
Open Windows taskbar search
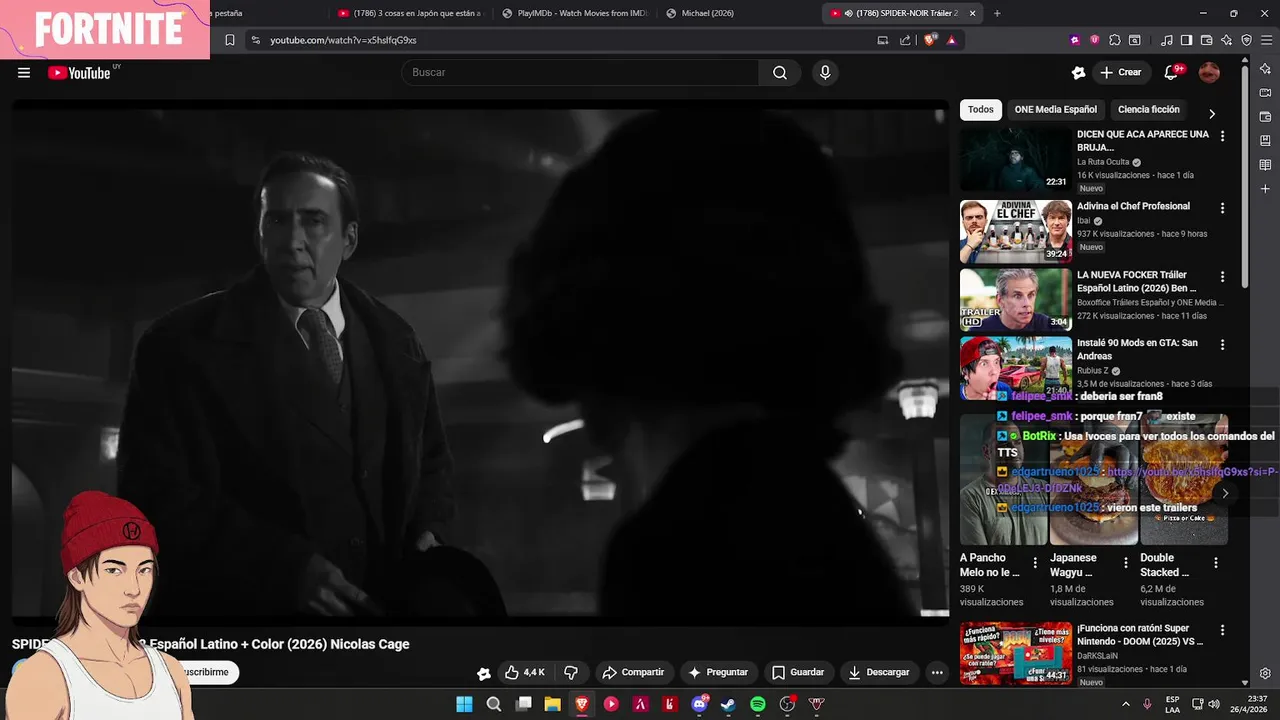coord(494,704)
